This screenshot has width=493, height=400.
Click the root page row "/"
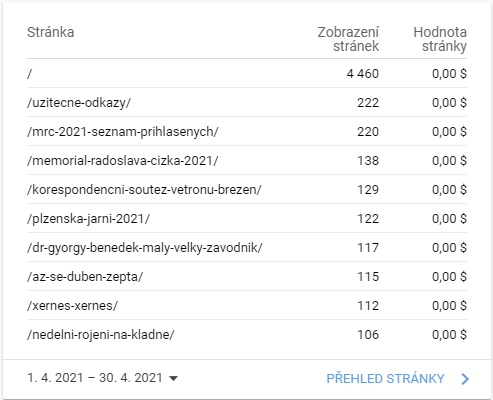(x=247, y=74)
